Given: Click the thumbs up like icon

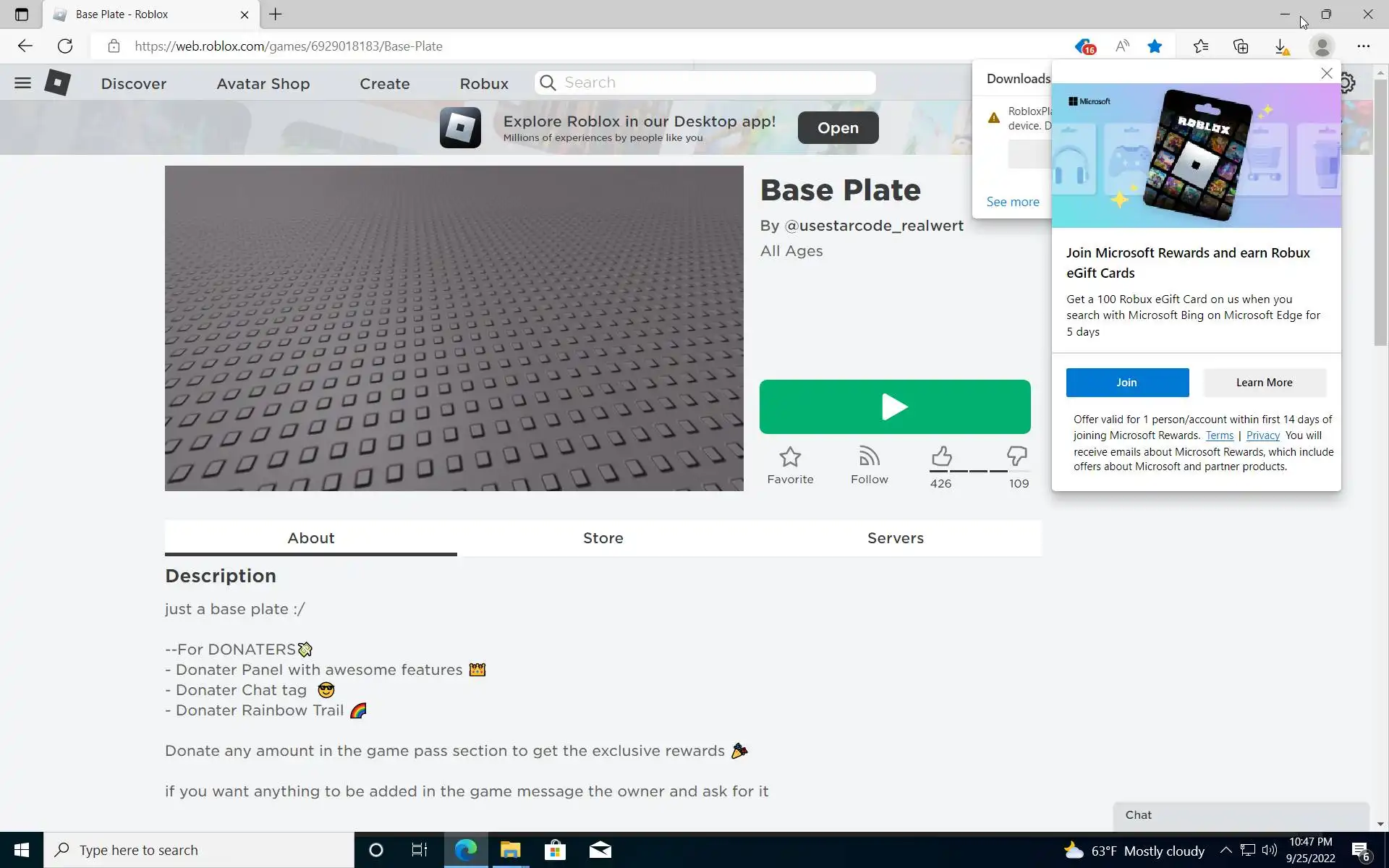Looking at the screenshot, I should (x=941, y=456).
